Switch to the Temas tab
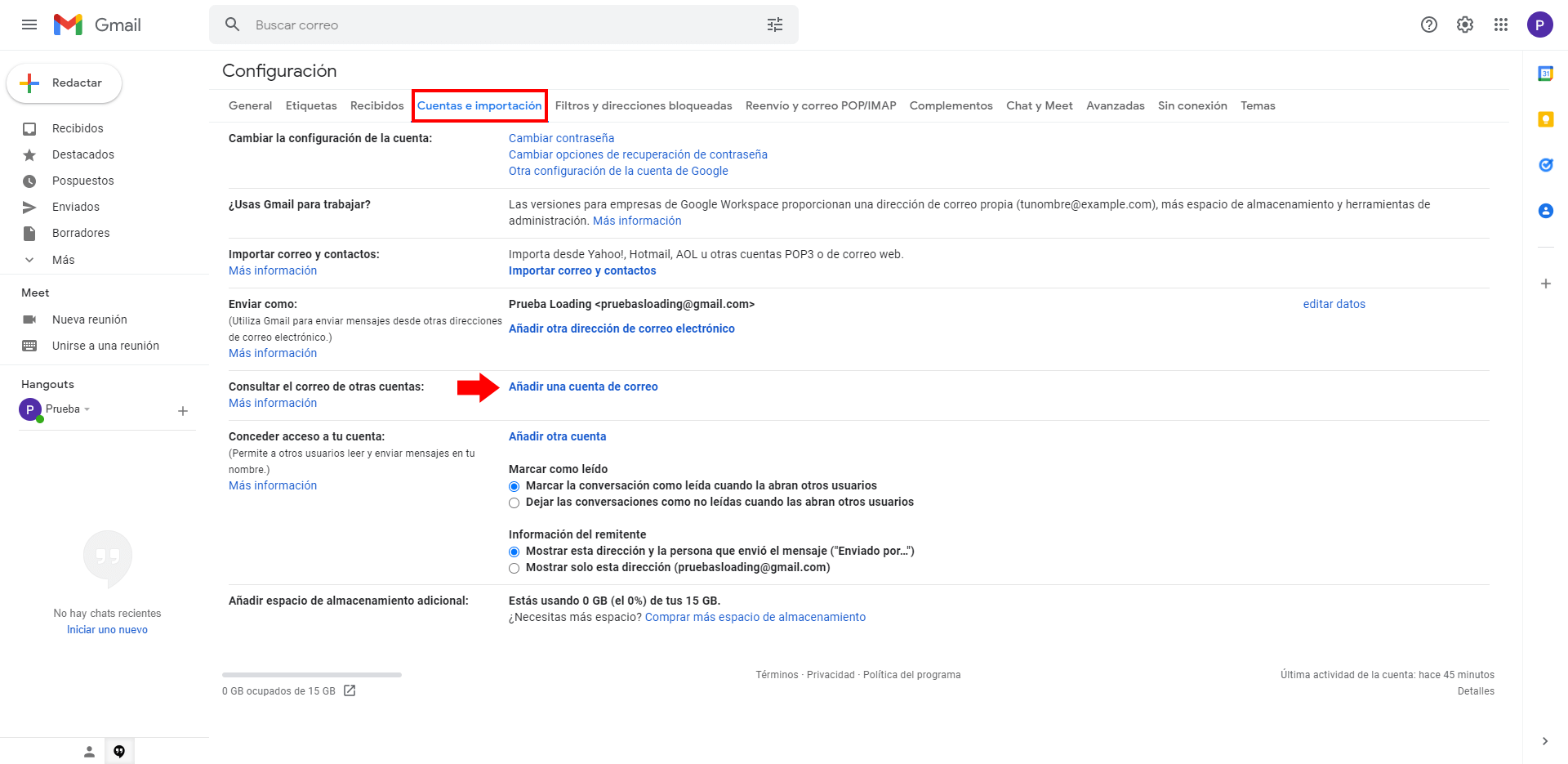 (x=1258, y=105)
